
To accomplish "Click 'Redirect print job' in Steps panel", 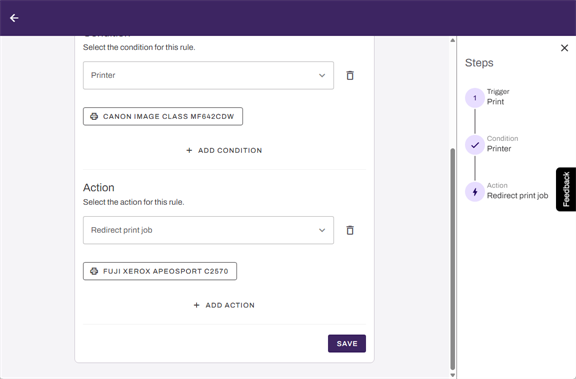I will pos(517,196).
